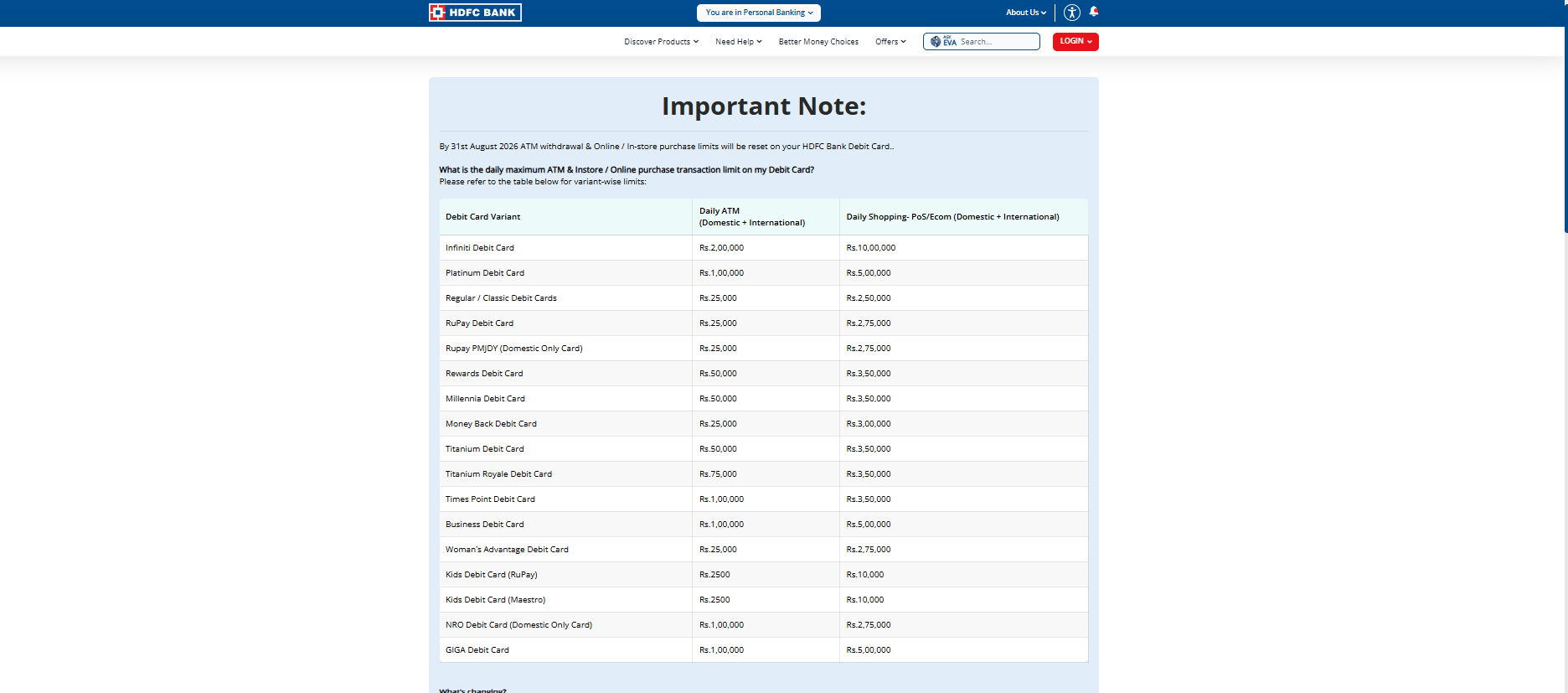Click the Rs.3,00,000 shopping limit cell
Image resolution: width=1568 pixels, height=693 pixels.
(868, 424)
